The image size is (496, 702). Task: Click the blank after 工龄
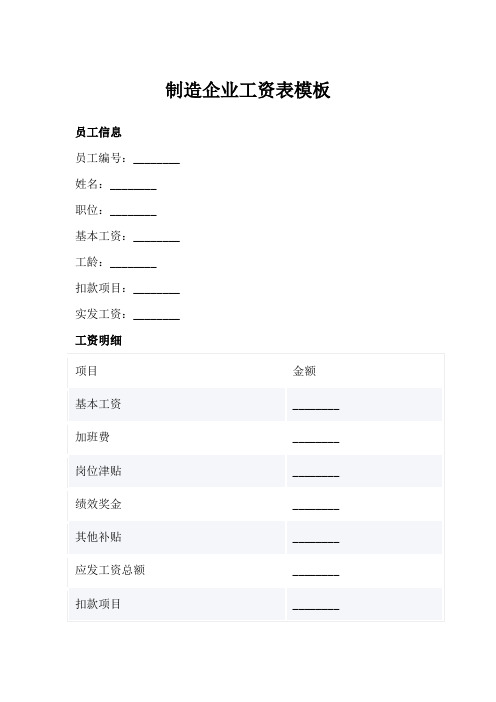[133, 263]
